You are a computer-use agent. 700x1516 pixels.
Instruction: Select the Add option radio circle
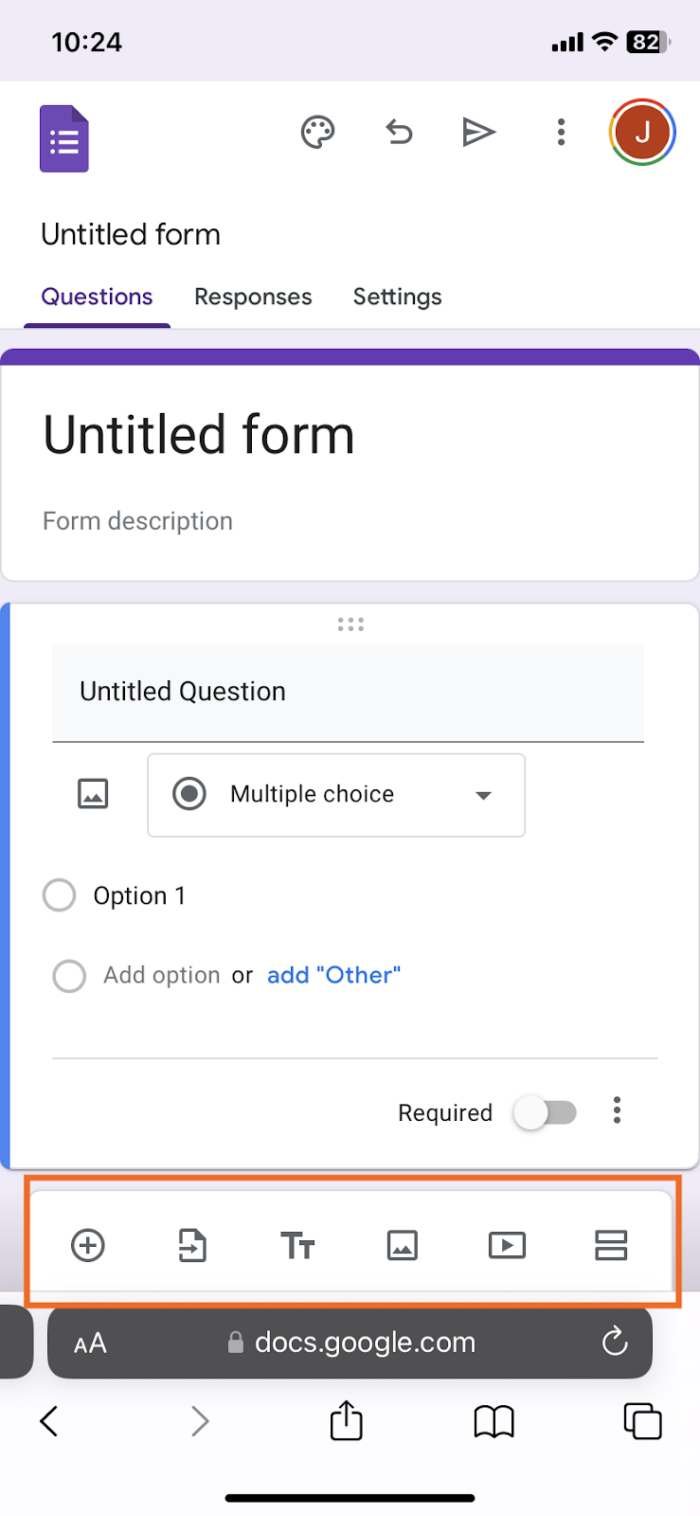pyautogui.click(x=69, y=975)
